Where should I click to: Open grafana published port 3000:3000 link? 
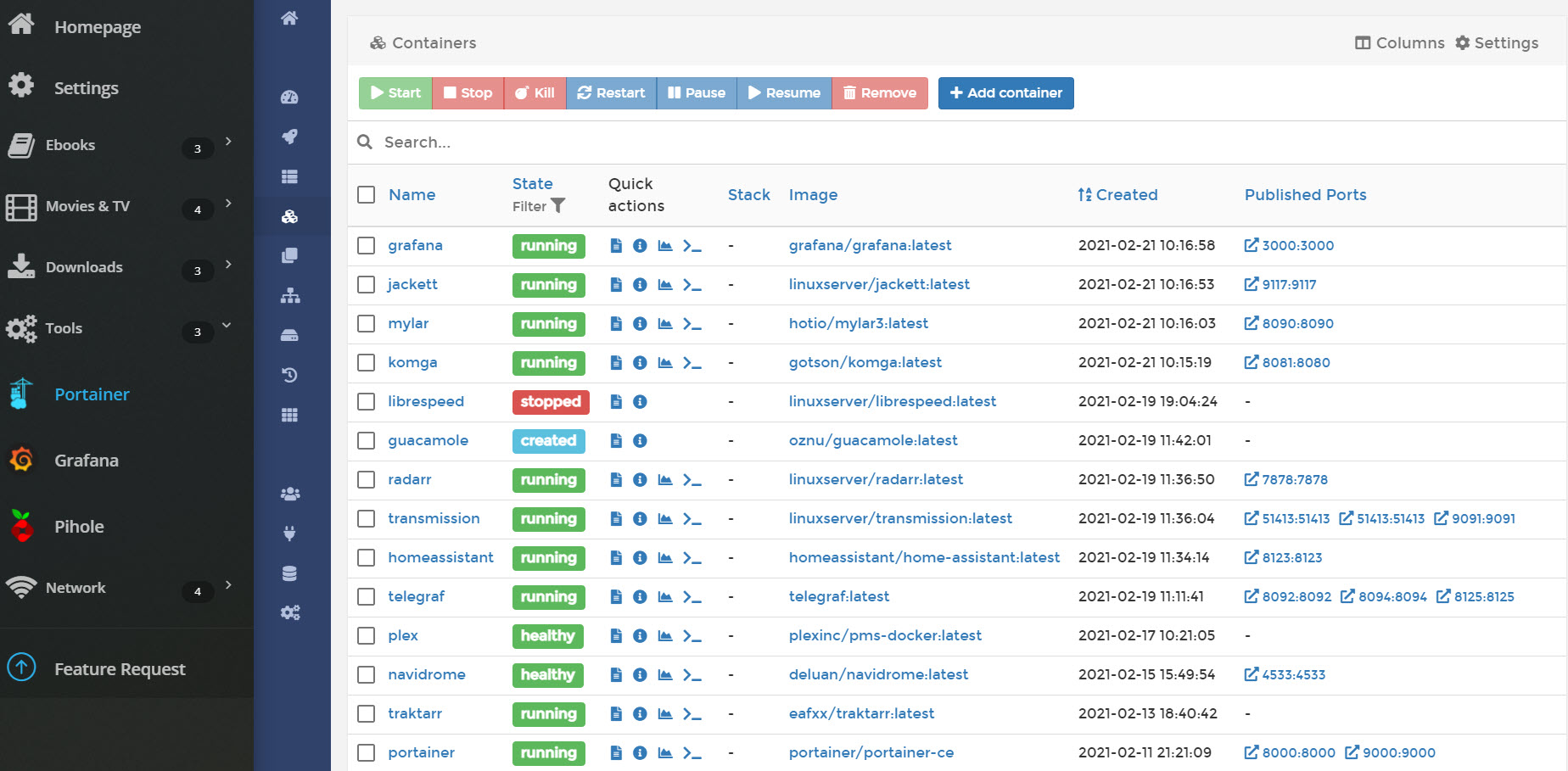click(x=1289, y=246)
